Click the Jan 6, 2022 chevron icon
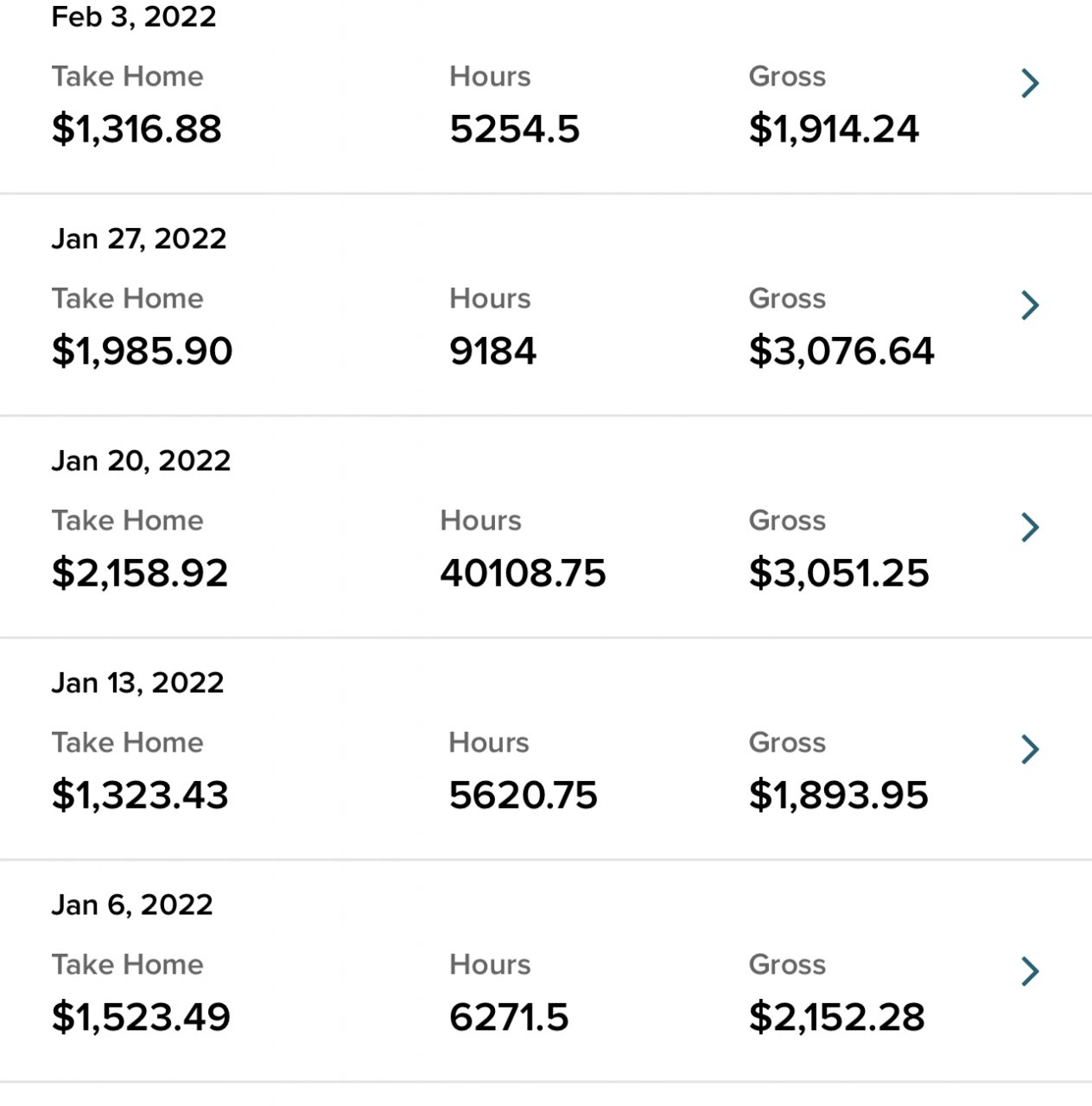The image size is (1092, 1106). tap(1029, 971)
